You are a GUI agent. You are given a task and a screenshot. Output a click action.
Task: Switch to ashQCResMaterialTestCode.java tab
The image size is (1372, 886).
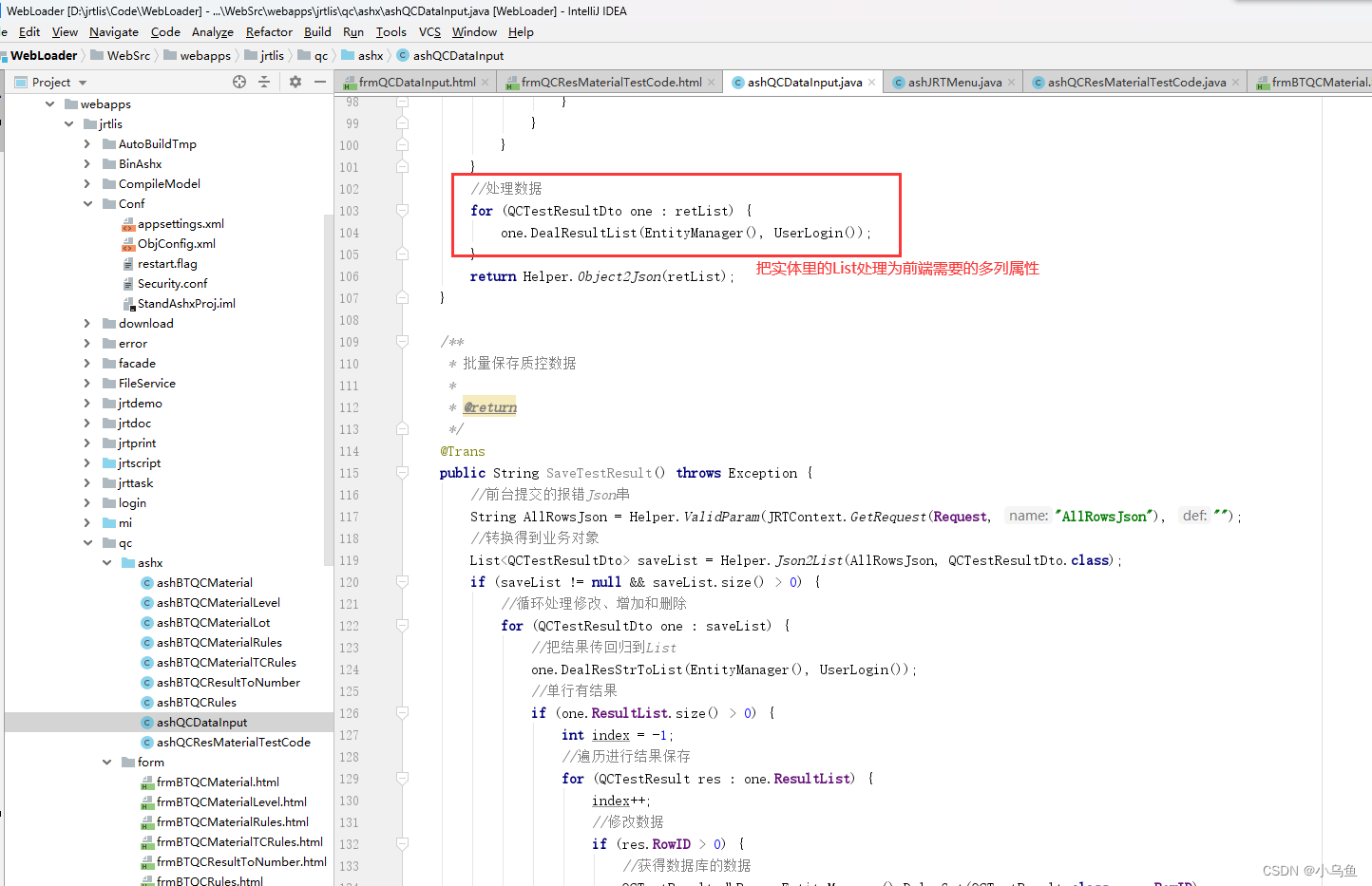tap(1136, 83)
